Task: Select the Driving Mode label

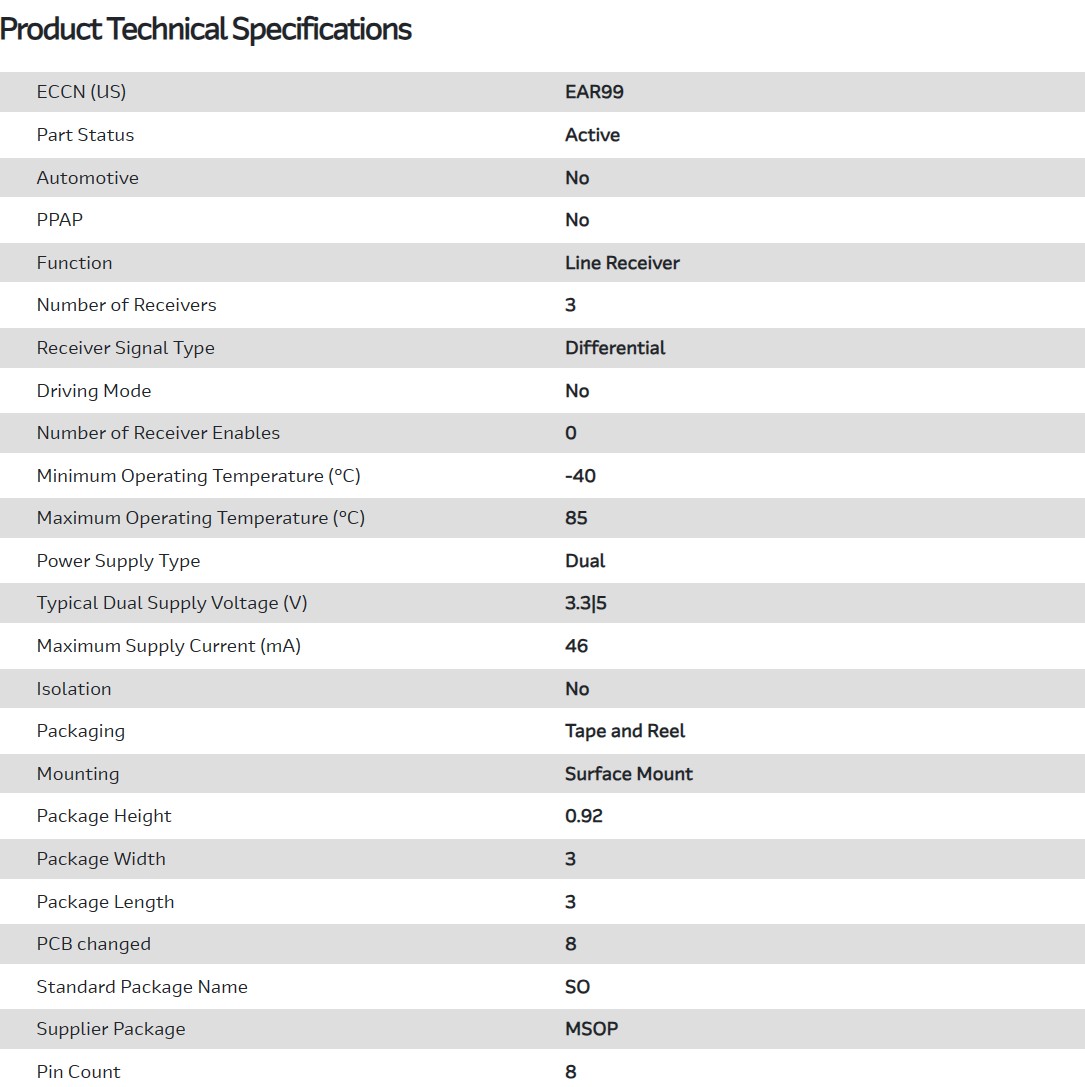Action: [x=94, y=391]
